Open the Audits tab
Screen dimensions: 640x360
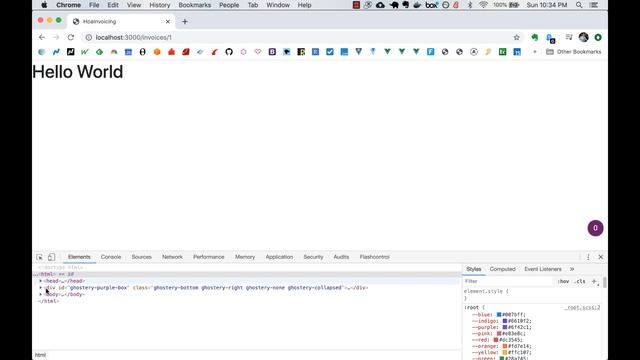pyautogui.click(x=341, y=257)
